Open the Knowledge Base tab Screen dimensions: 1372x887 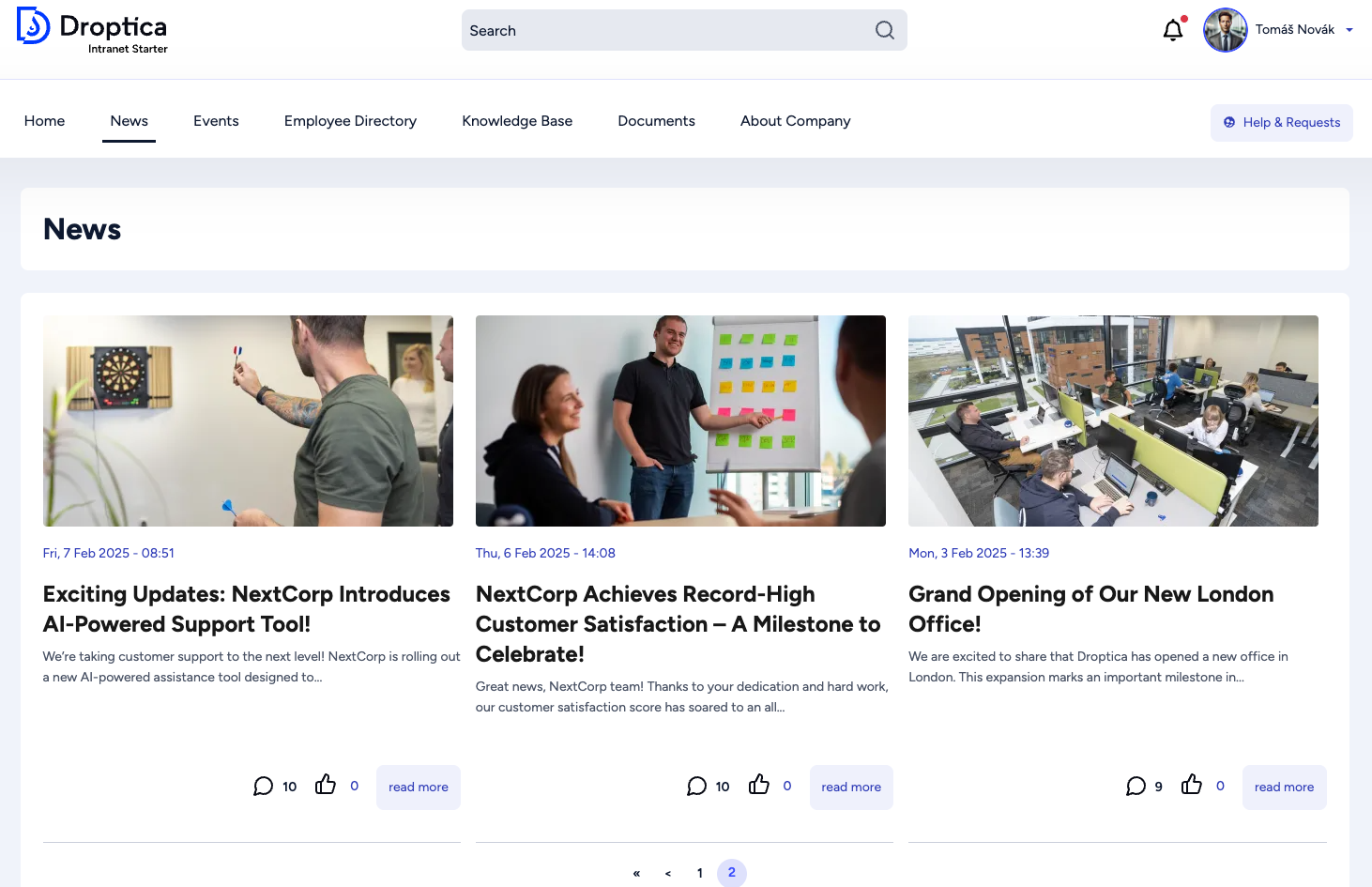click(x=517, y=120)
